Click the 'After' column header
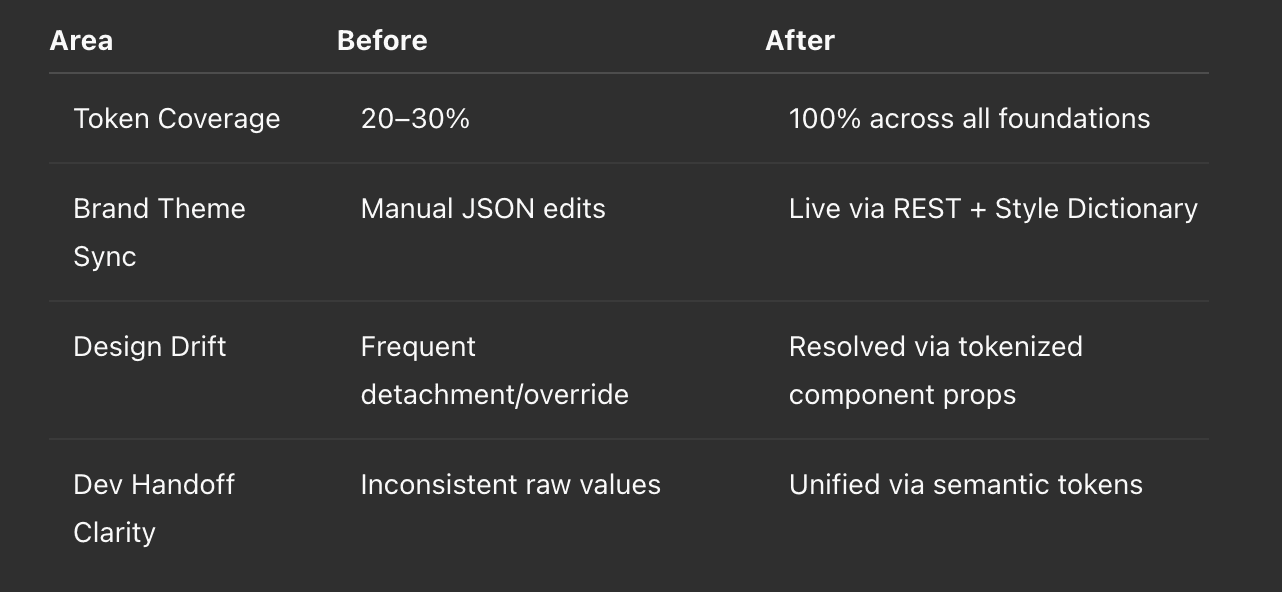 tap(799, 41)
